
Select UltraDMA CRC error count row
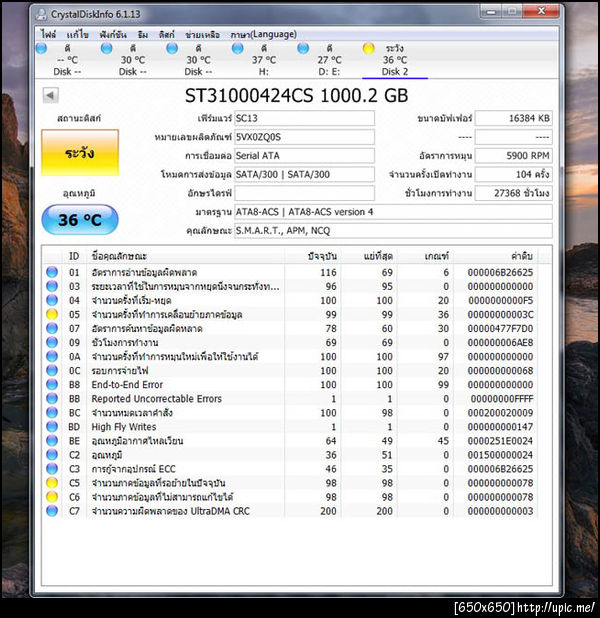[290, 511]
